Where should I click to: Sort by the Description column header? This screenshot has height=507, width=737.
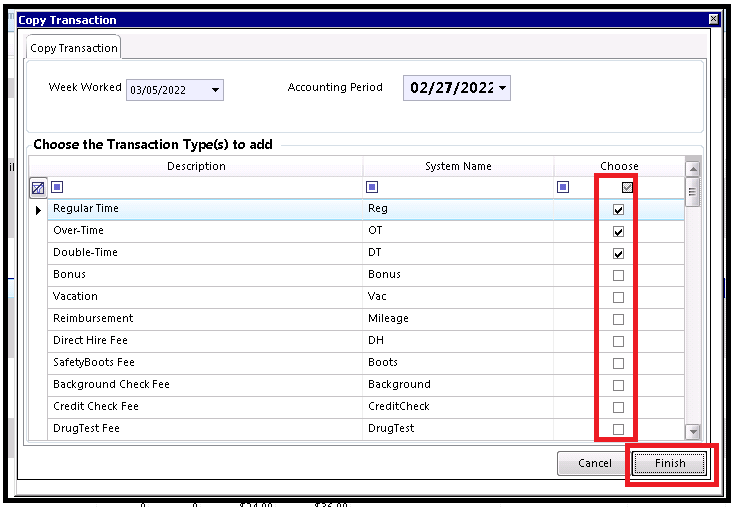[196, 166]
